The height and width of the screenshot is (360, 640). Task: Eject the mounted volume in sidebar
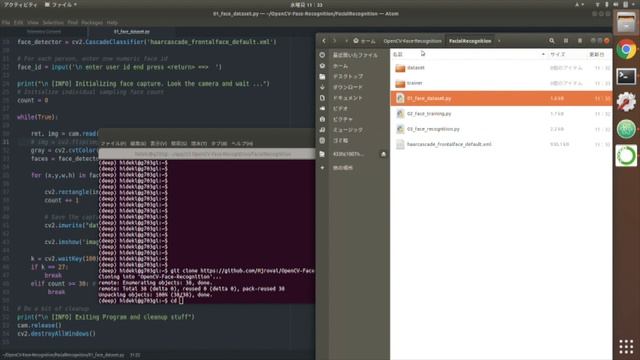tap(383, 154)
